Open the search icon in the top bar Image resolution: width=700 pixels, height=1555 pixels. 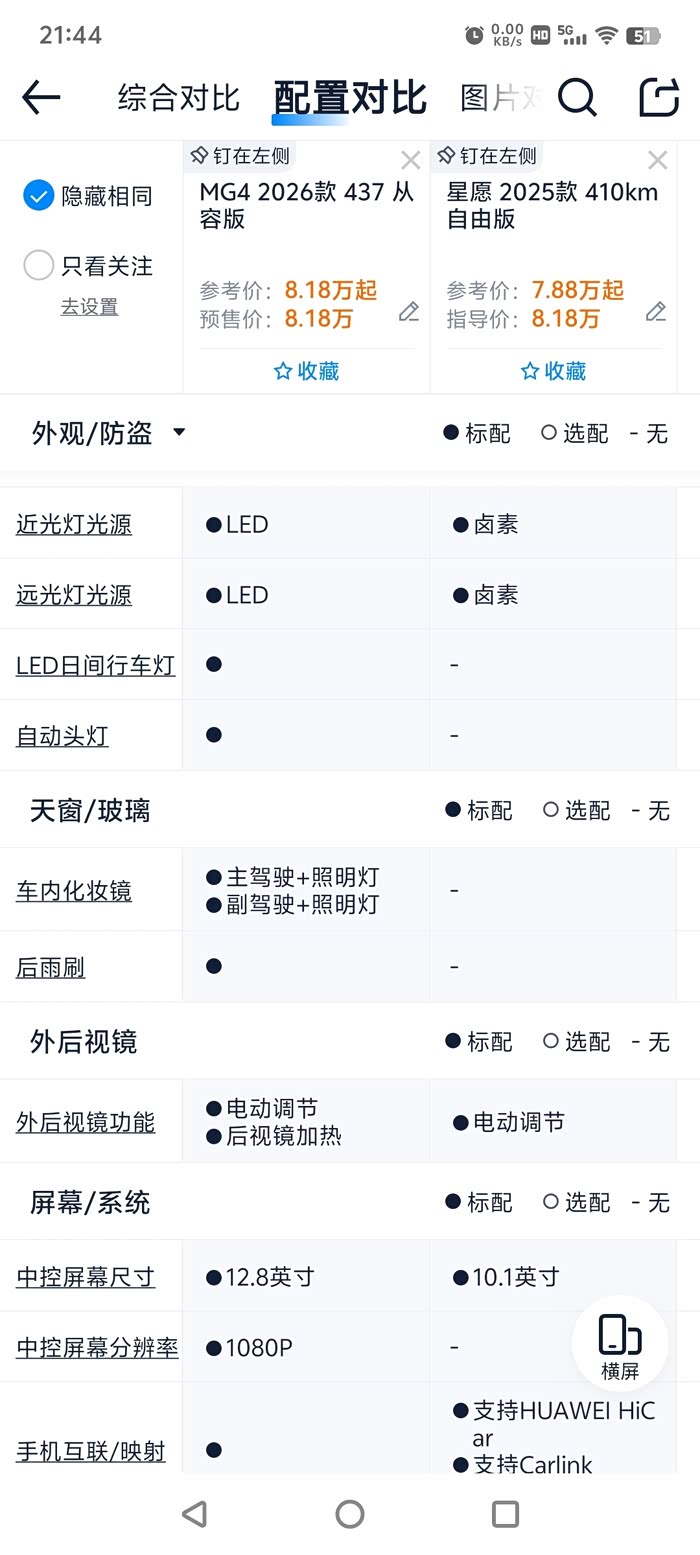click(x=577, y=98)
